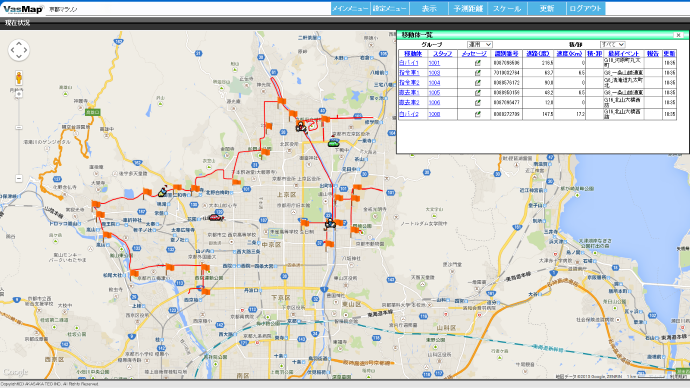Open the すべて filter dropdown
Image resolution: width=690 pixels, height=388 pixels.
(x=613, y=44)
